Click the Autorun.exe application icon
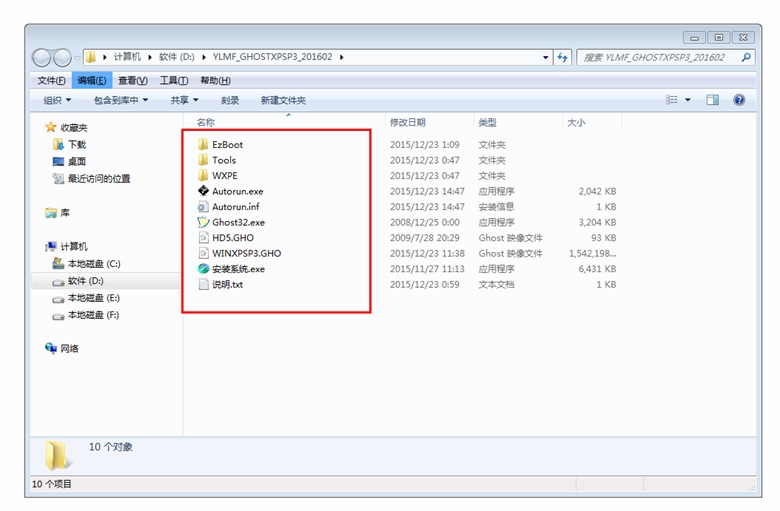Viewport: 780px width, 511px height. 203,191
